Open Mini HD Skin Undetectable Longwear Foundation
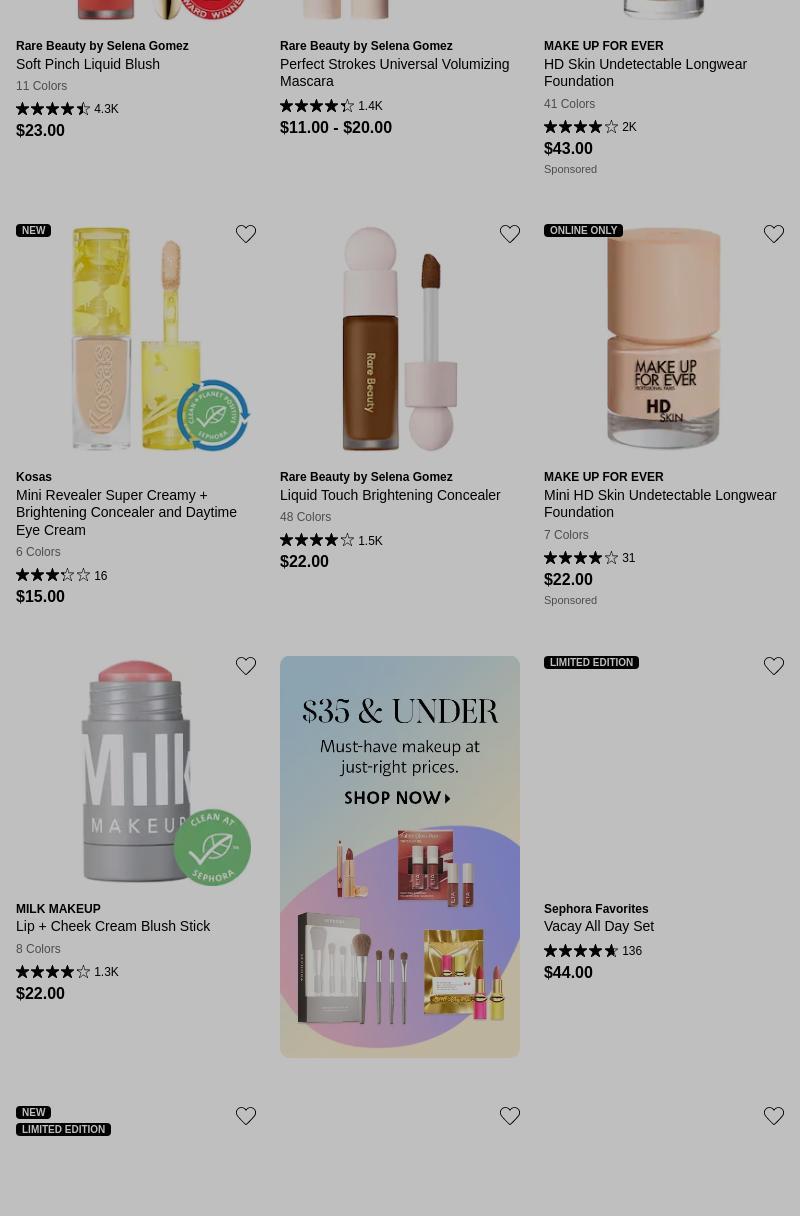 660,503
